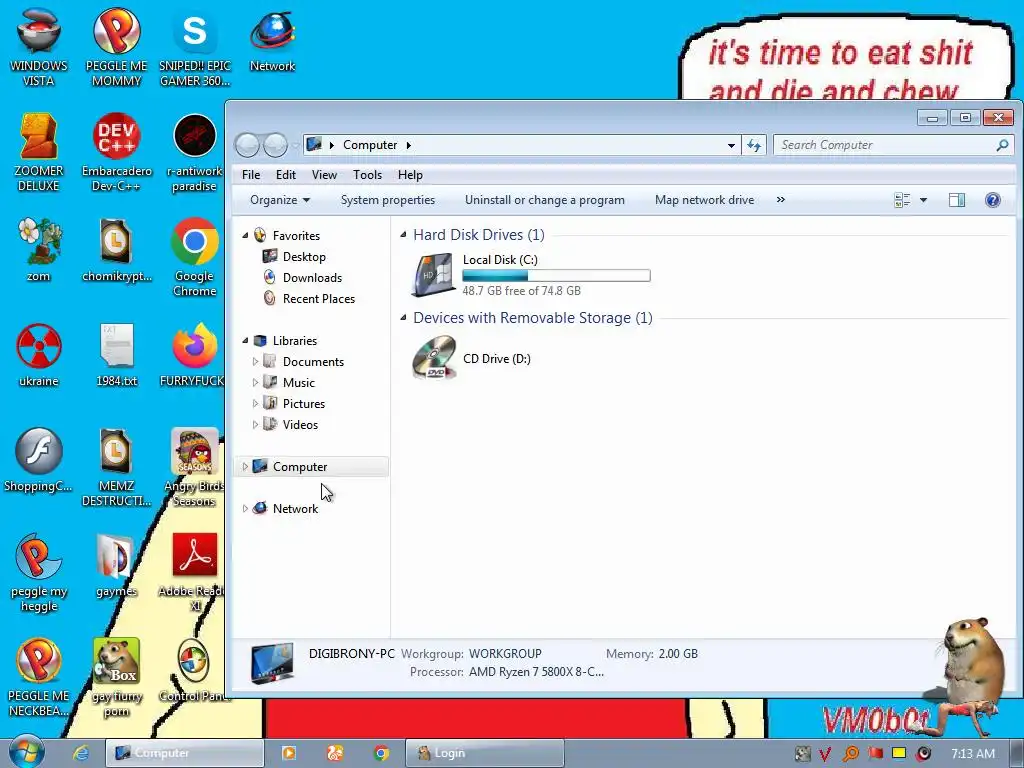1024x768 pixels.
Task: Click System properties in toolbar
Action: click(x=388, y=200)
